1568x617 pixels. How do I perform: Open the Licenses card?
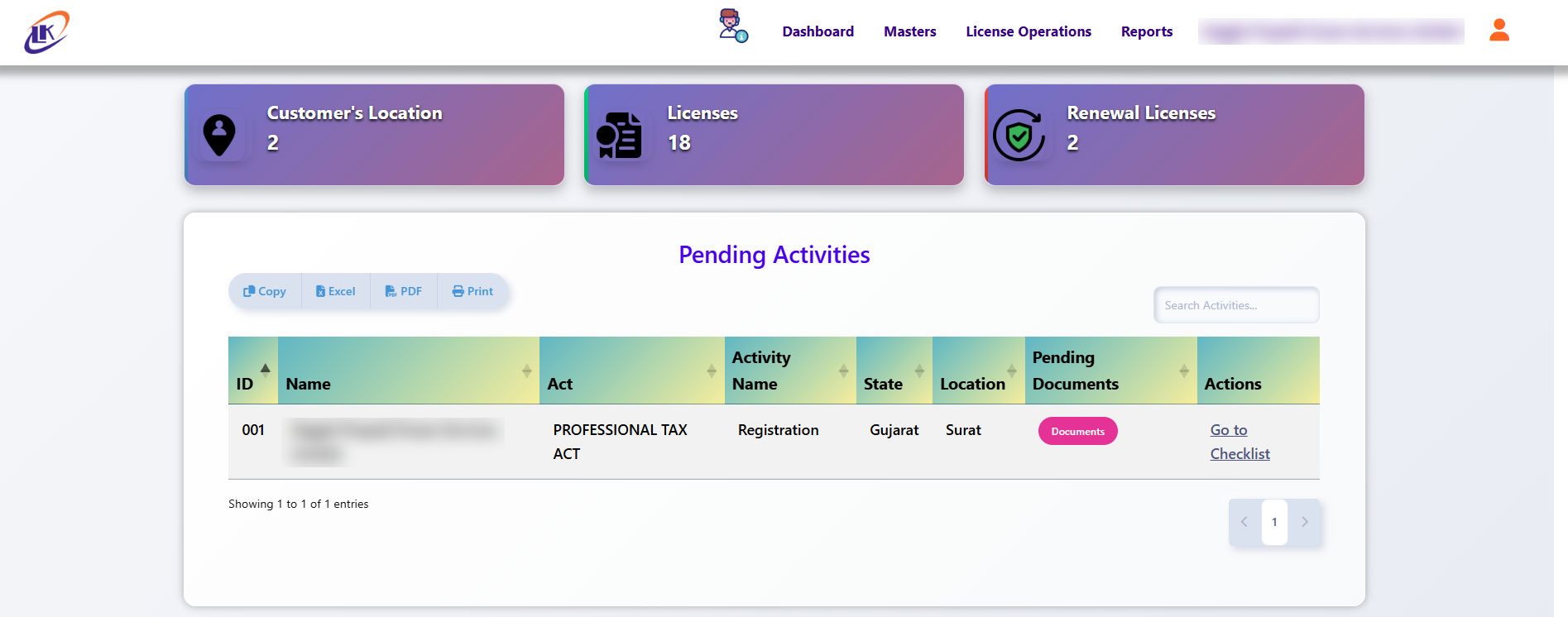coord(774,135)
